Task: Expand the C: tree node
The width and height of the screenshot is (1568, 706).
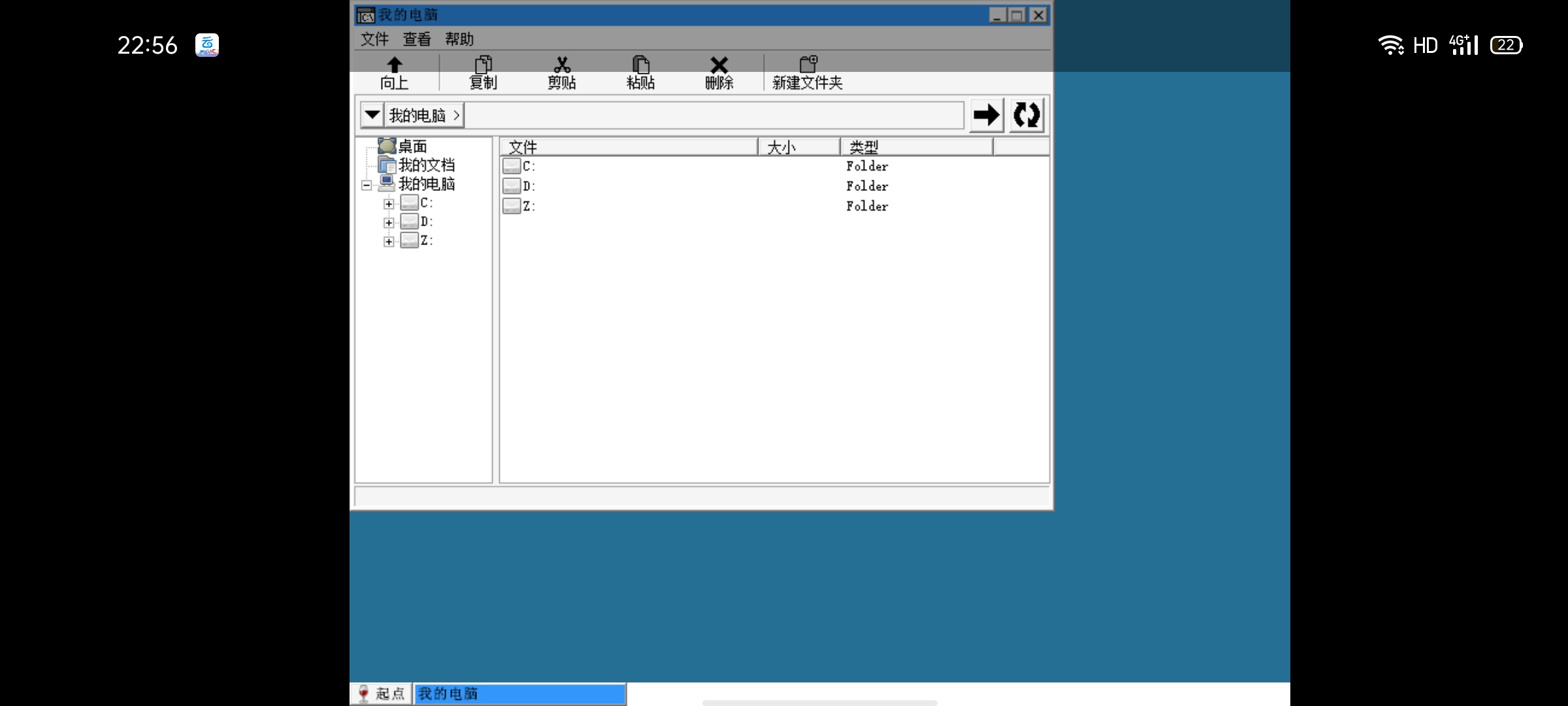Action: (x=389, y=204)
